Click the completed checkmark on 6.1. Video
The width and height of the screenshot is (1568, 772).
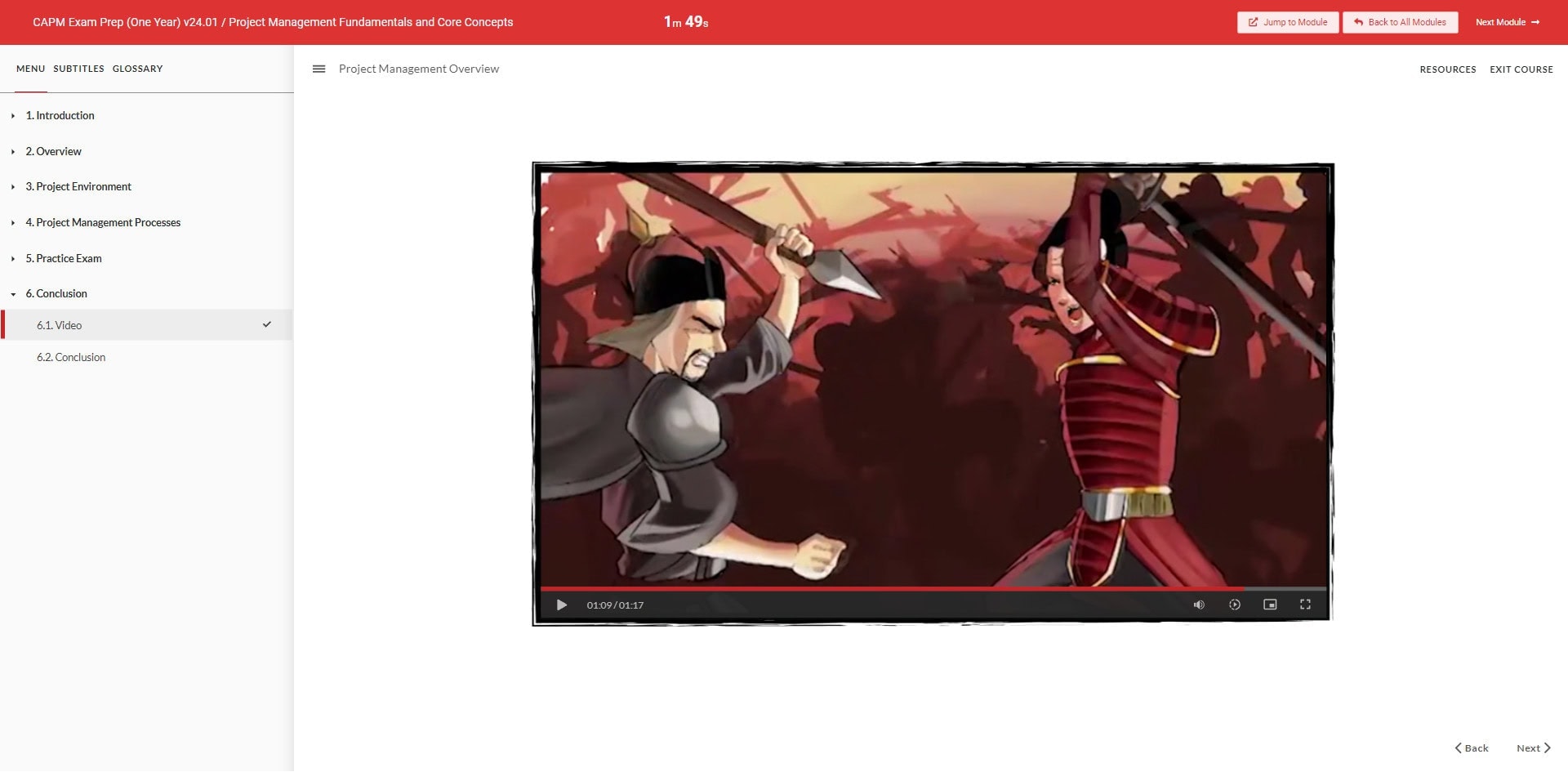pos(267,325)
